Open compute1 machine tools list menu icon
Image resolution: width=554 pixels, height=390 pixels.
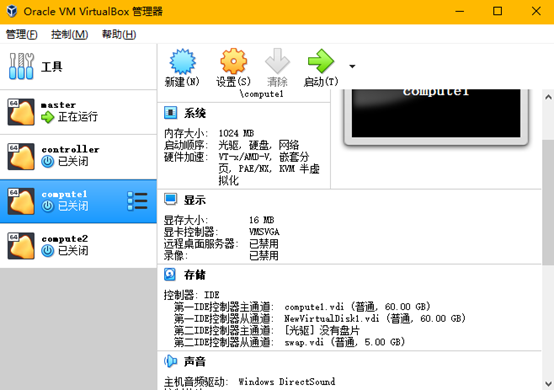(x=137, y=201)
